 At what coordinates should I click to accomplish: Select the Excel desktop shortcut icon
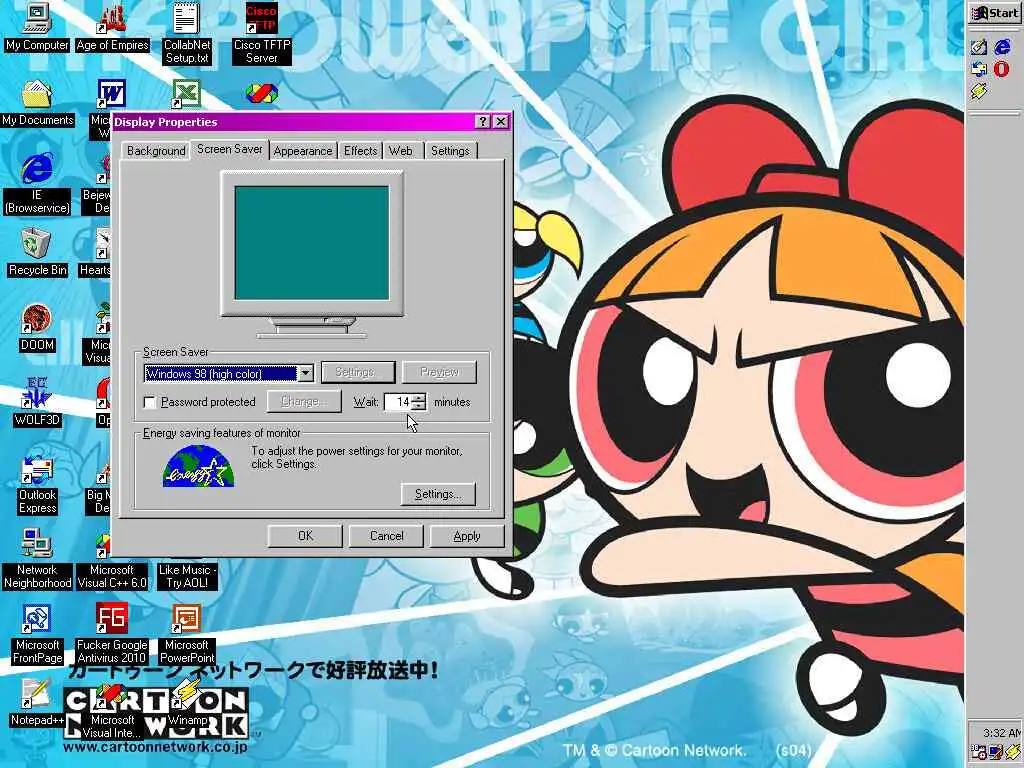(186, 94)
